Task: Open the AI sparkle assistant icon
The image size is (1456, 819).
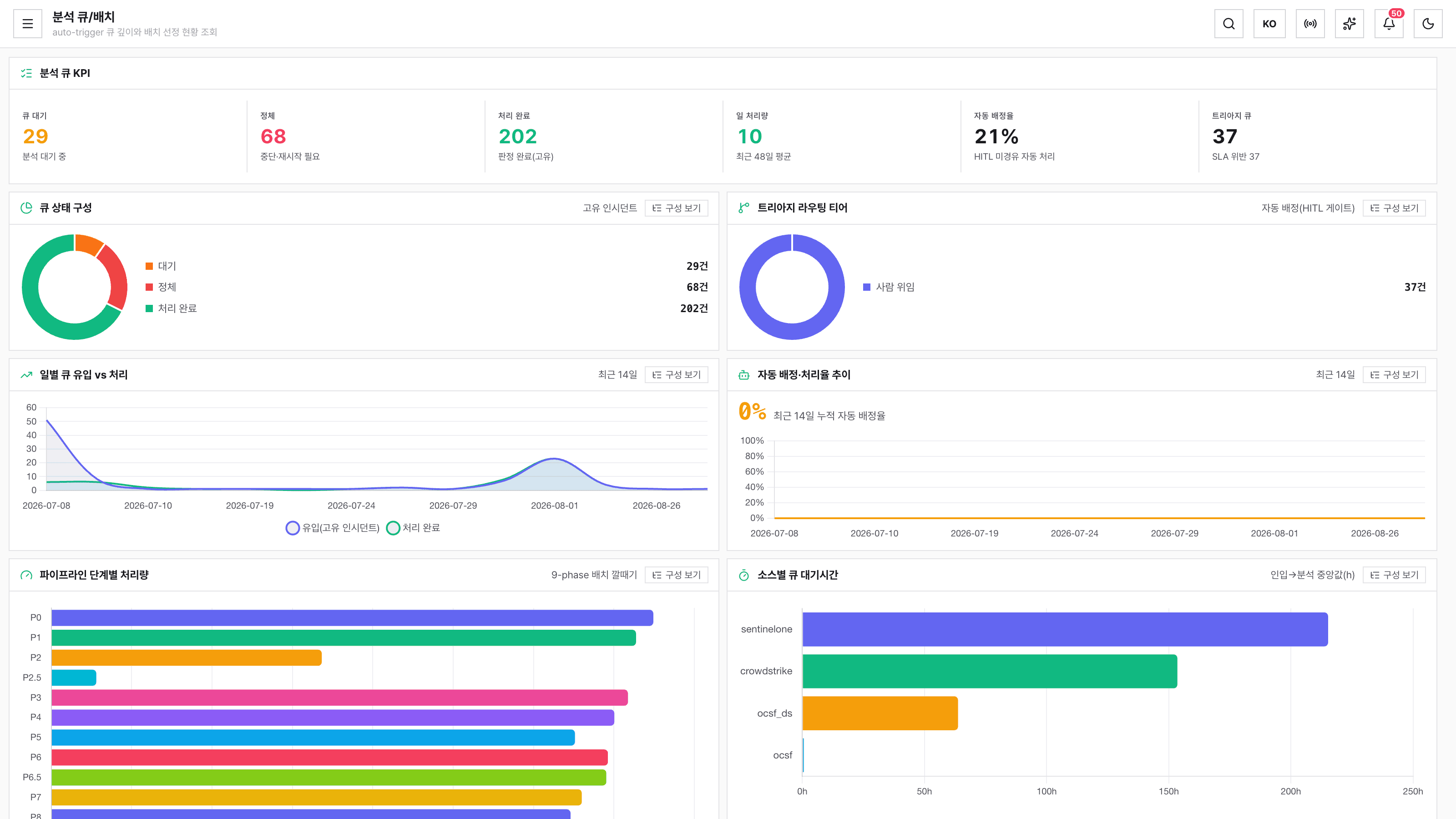Action: click(x=1350, y=24)
